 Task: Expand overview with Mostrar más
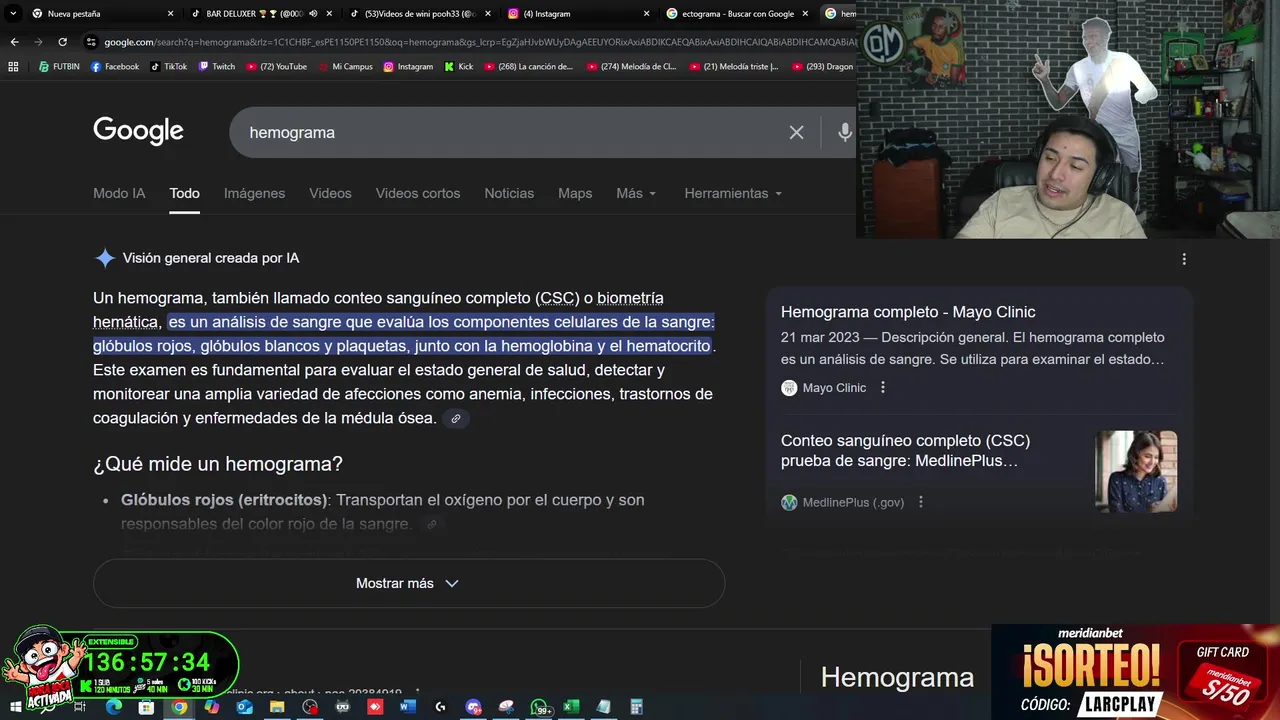pos(408,583)
